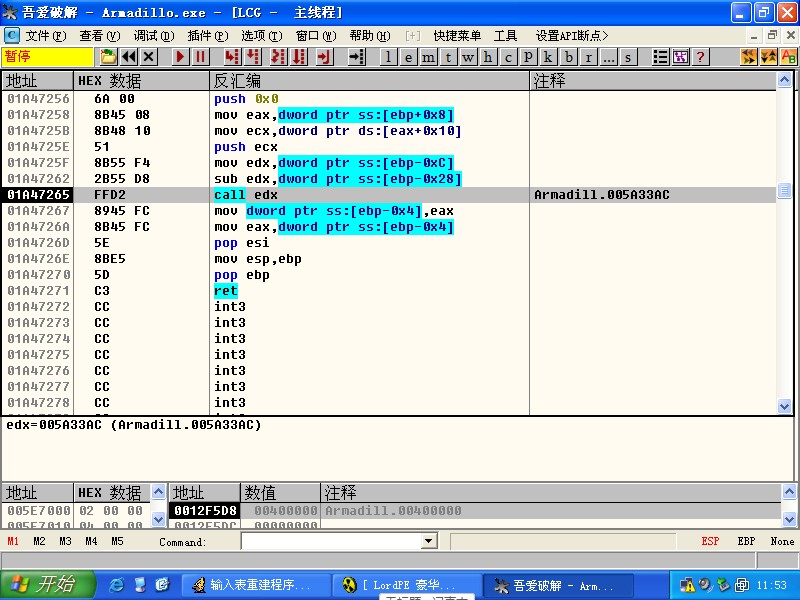Open the 文件(F) menu
Image resolution: width=800 pixels, height=600 pixels.
point(46,36)
